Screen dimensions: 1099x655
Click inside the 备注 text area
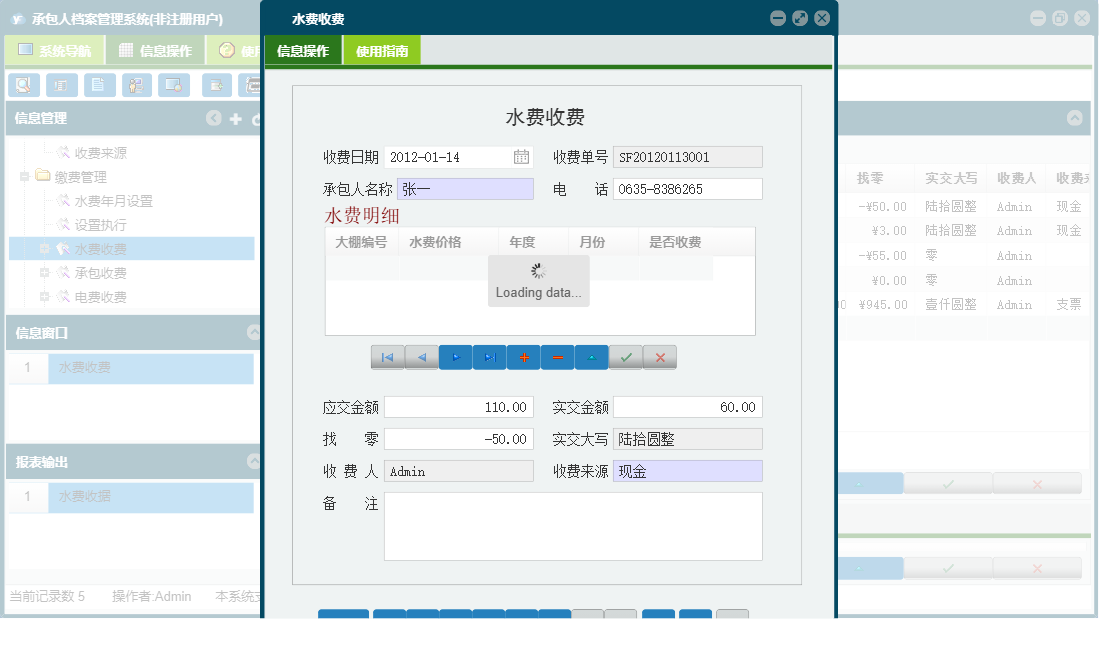pyautogui.click(x=573, y=525)
